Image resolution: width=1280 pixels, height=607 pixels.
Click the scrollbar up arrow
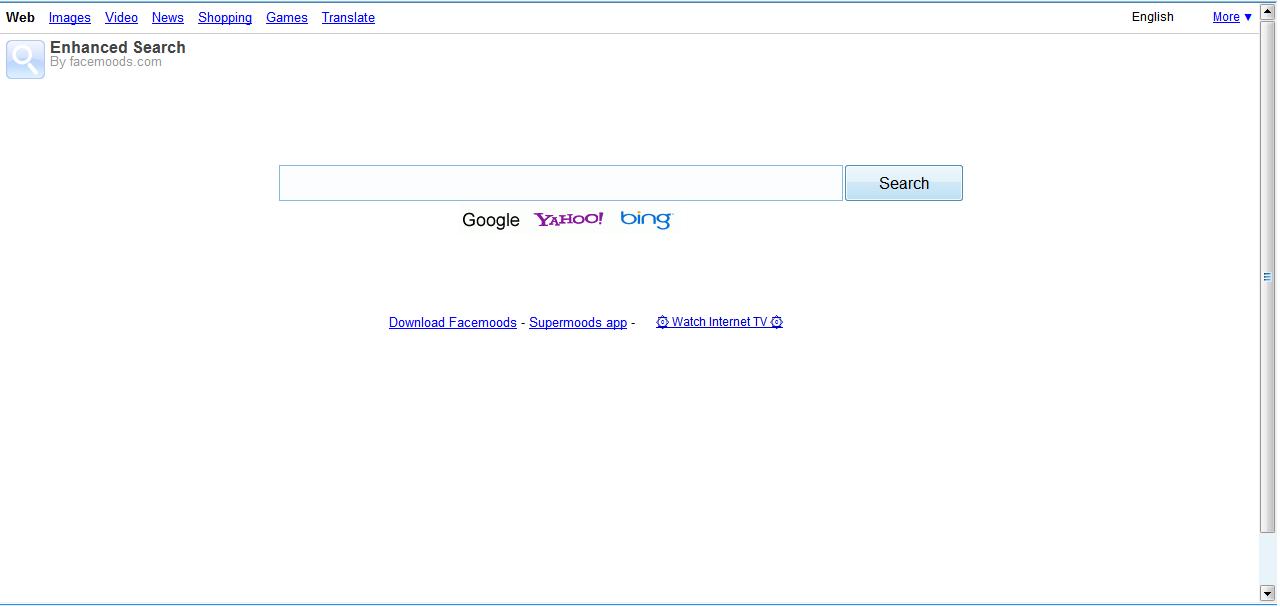click(x=1267, y=12)
